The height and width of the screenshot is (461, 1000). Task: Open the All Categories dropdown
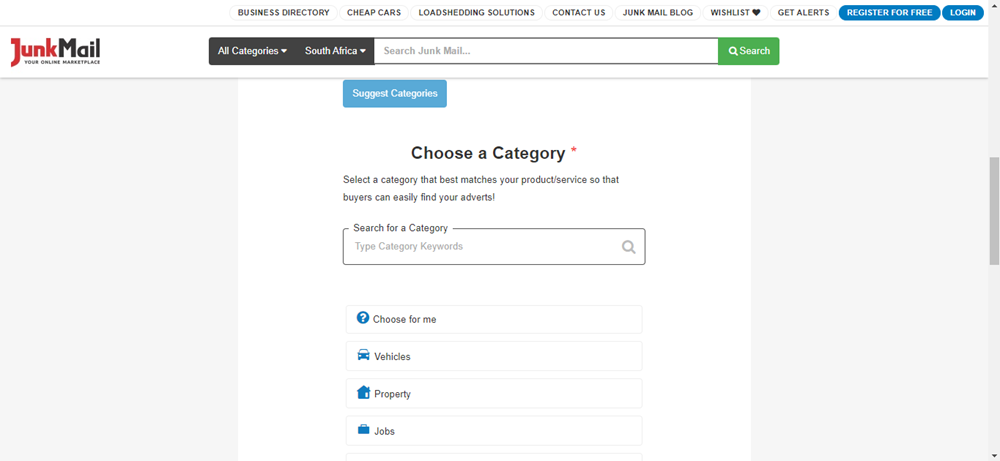pos(252,51)
